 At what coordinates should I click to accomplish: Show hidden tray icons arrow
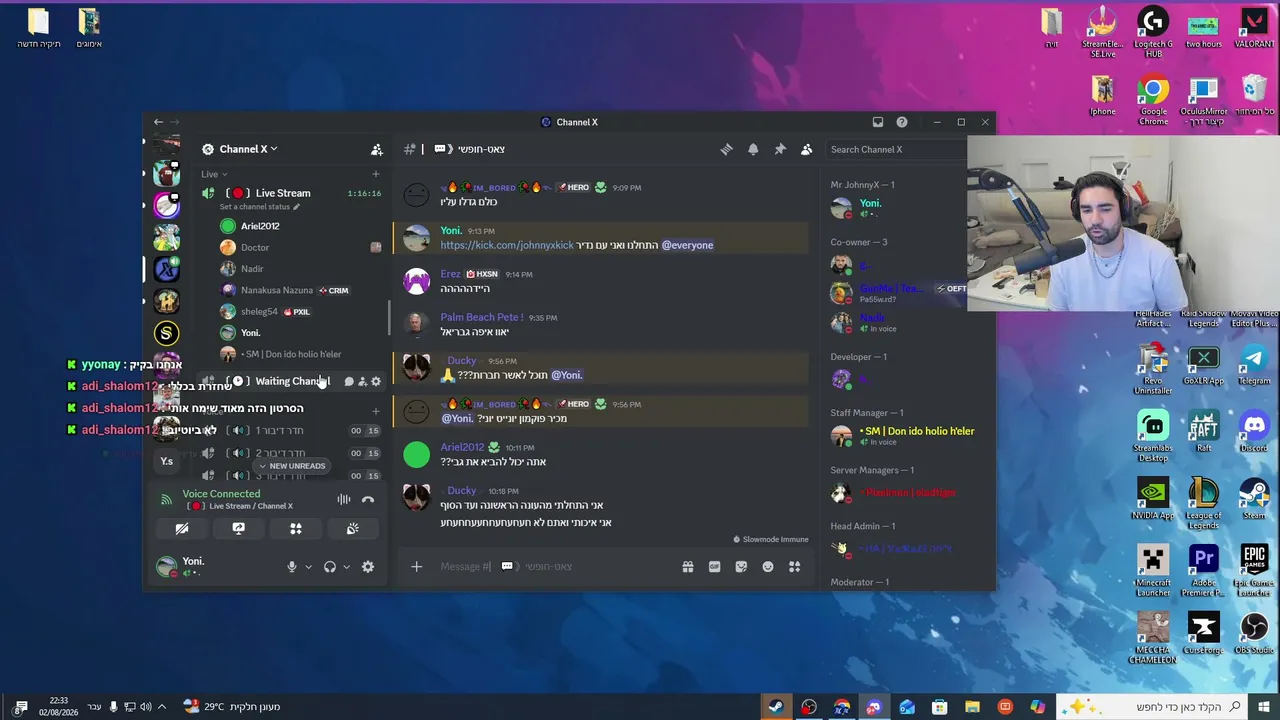(x=162, y=706)
